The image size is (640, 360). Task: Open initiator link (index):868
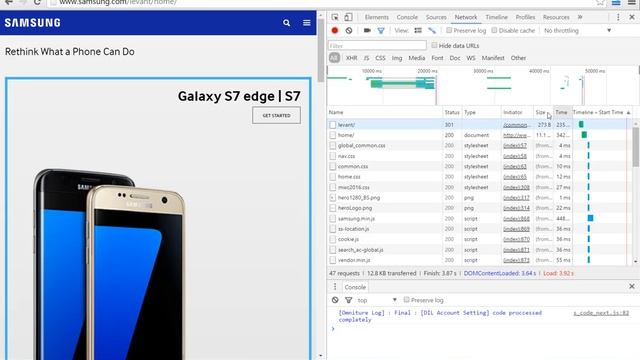coord(516,218)
